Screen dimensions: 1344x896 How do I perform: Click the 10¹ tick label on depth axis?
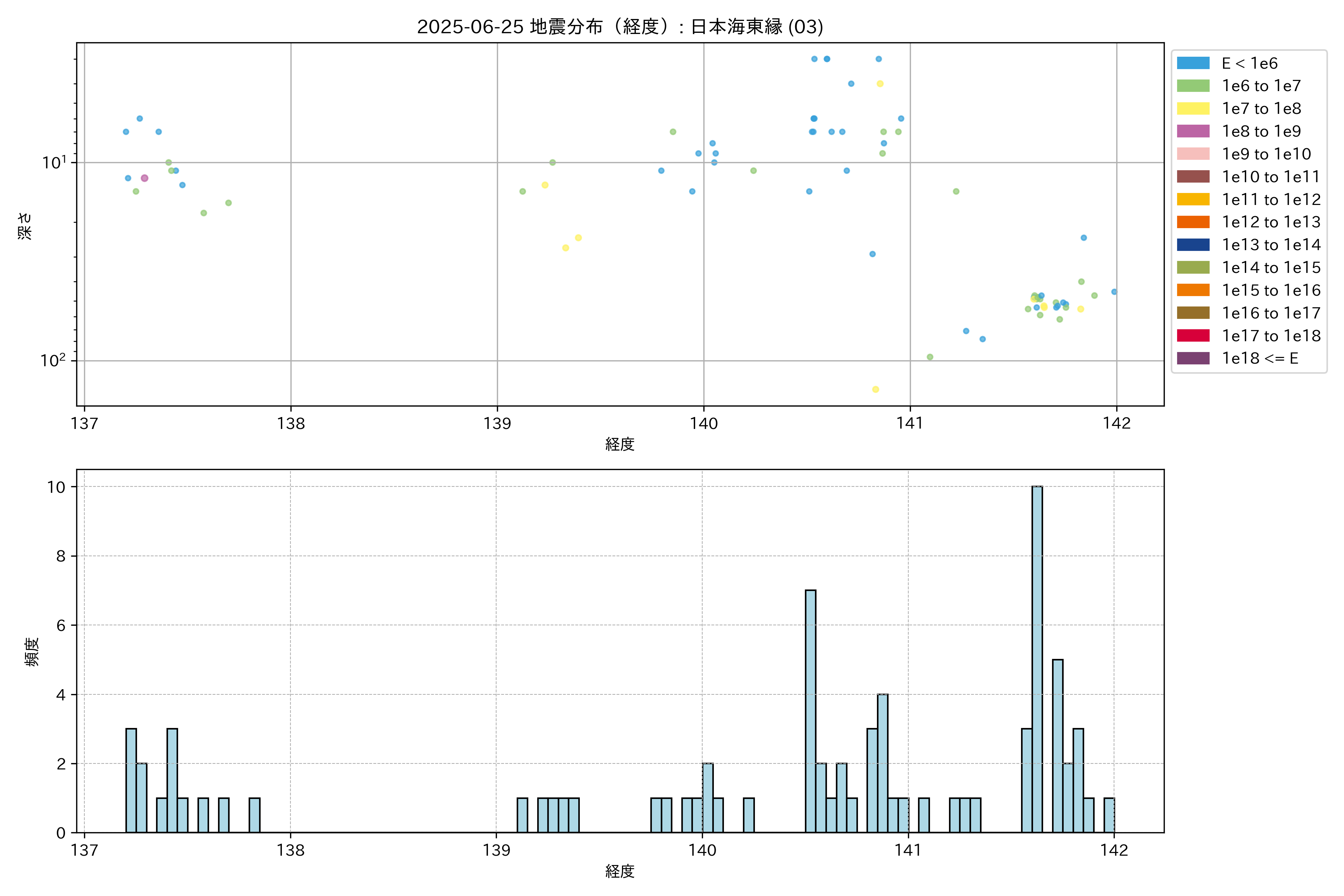[x=54, y=163]
